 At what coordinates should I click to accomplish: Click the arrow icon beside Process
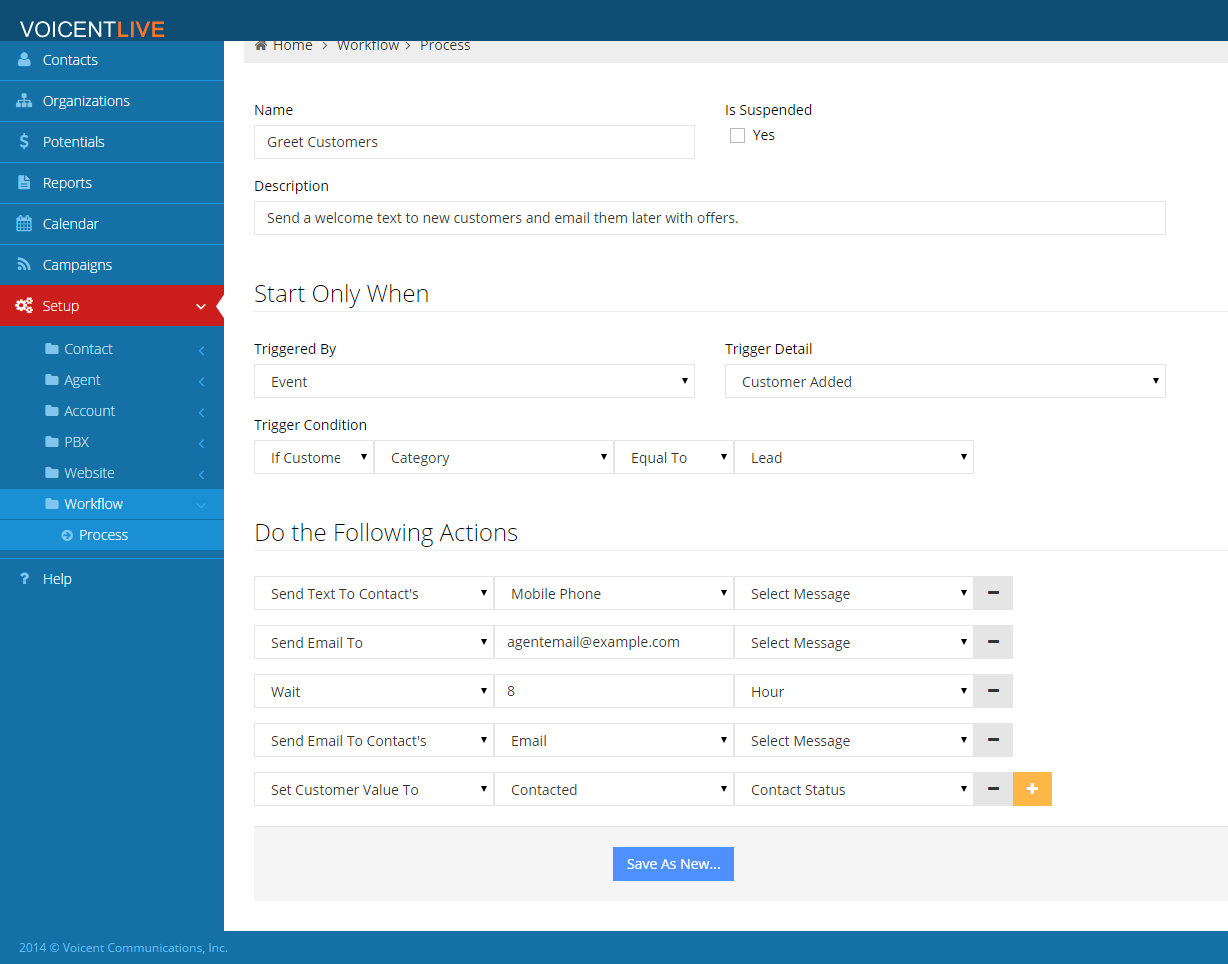(x=67, y=535)
